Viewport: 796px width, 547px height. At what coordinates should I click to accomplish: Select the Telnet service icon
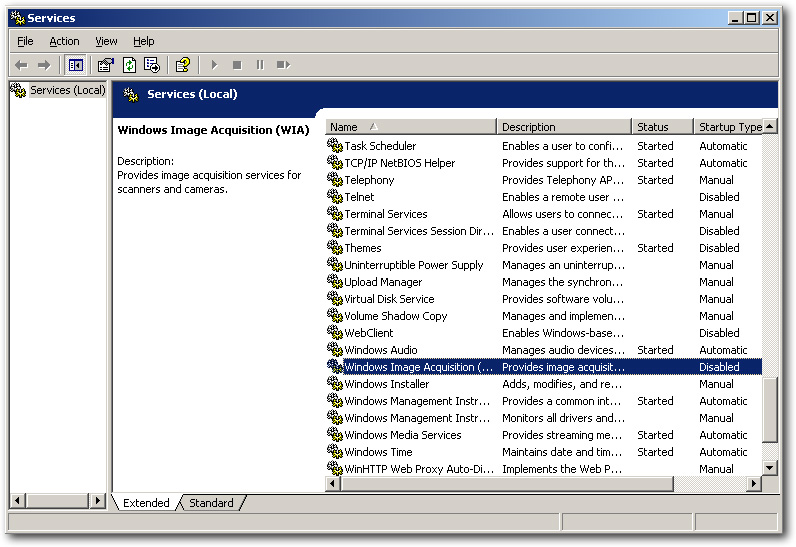pos(335,197)
